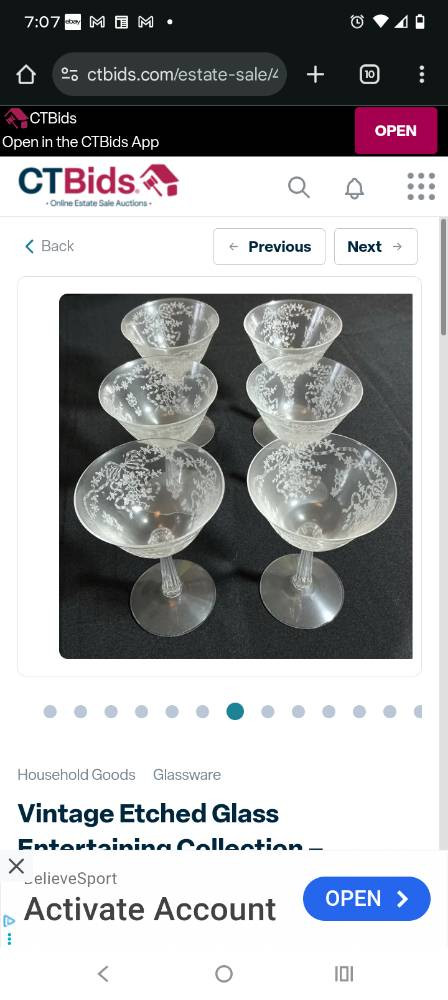
Task: Open the tab switcher showing 10 tabs
Action: (x=369, y=75)
